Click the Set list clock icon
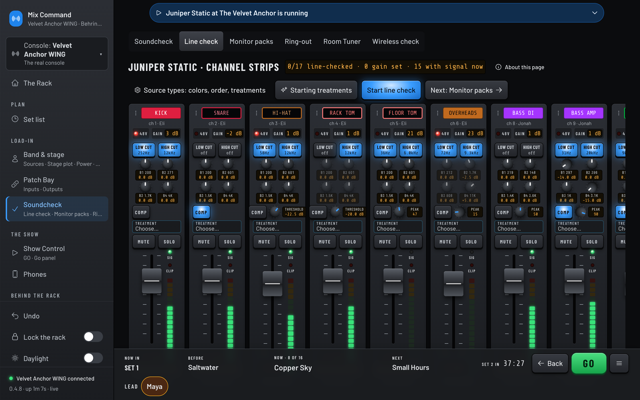Viewport: 640px width, 400px height. click(x=15, y=119)
